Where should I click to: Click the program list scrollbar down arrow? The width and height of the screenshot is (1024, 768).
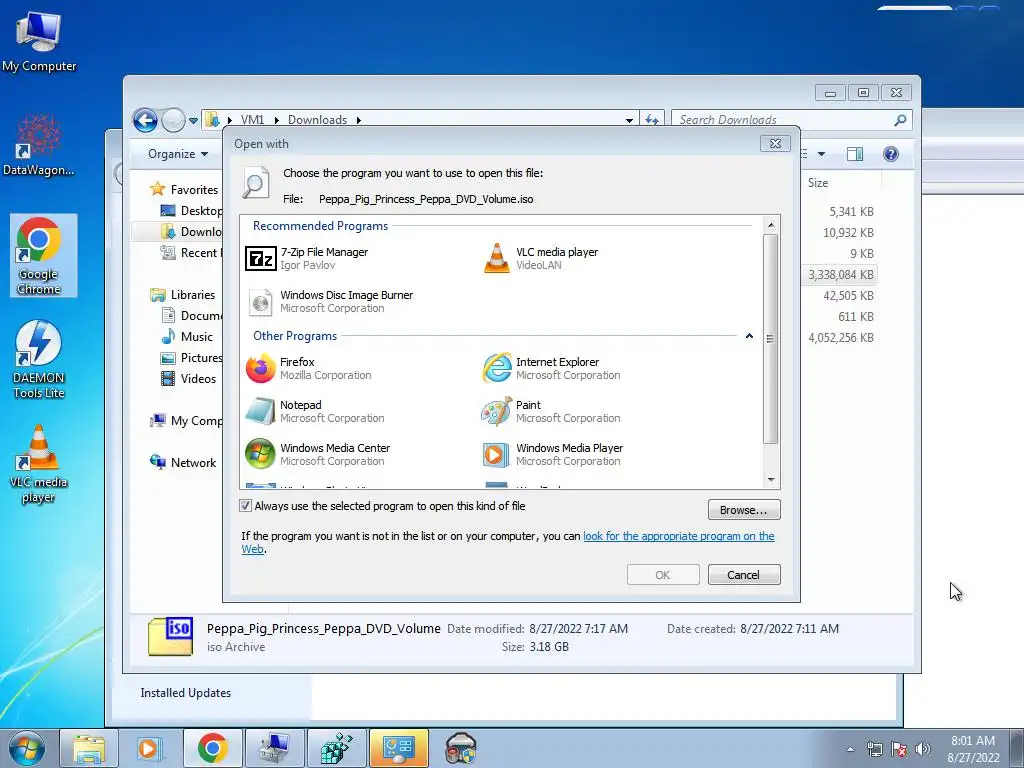click(x=771, y=480)
